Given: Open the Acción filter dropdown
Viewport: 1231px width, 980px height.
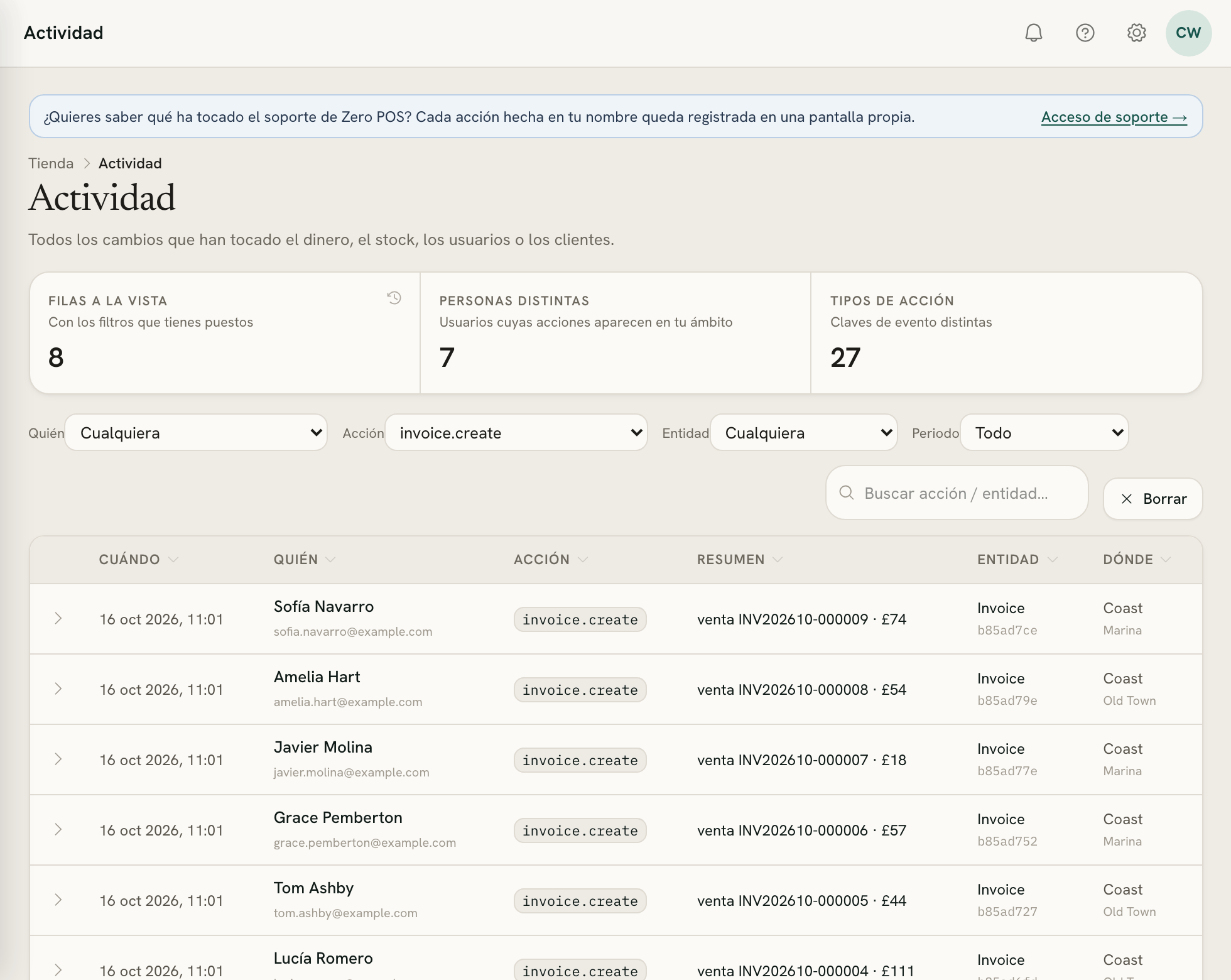Looking at the screenshot, I should pos(516,433).
